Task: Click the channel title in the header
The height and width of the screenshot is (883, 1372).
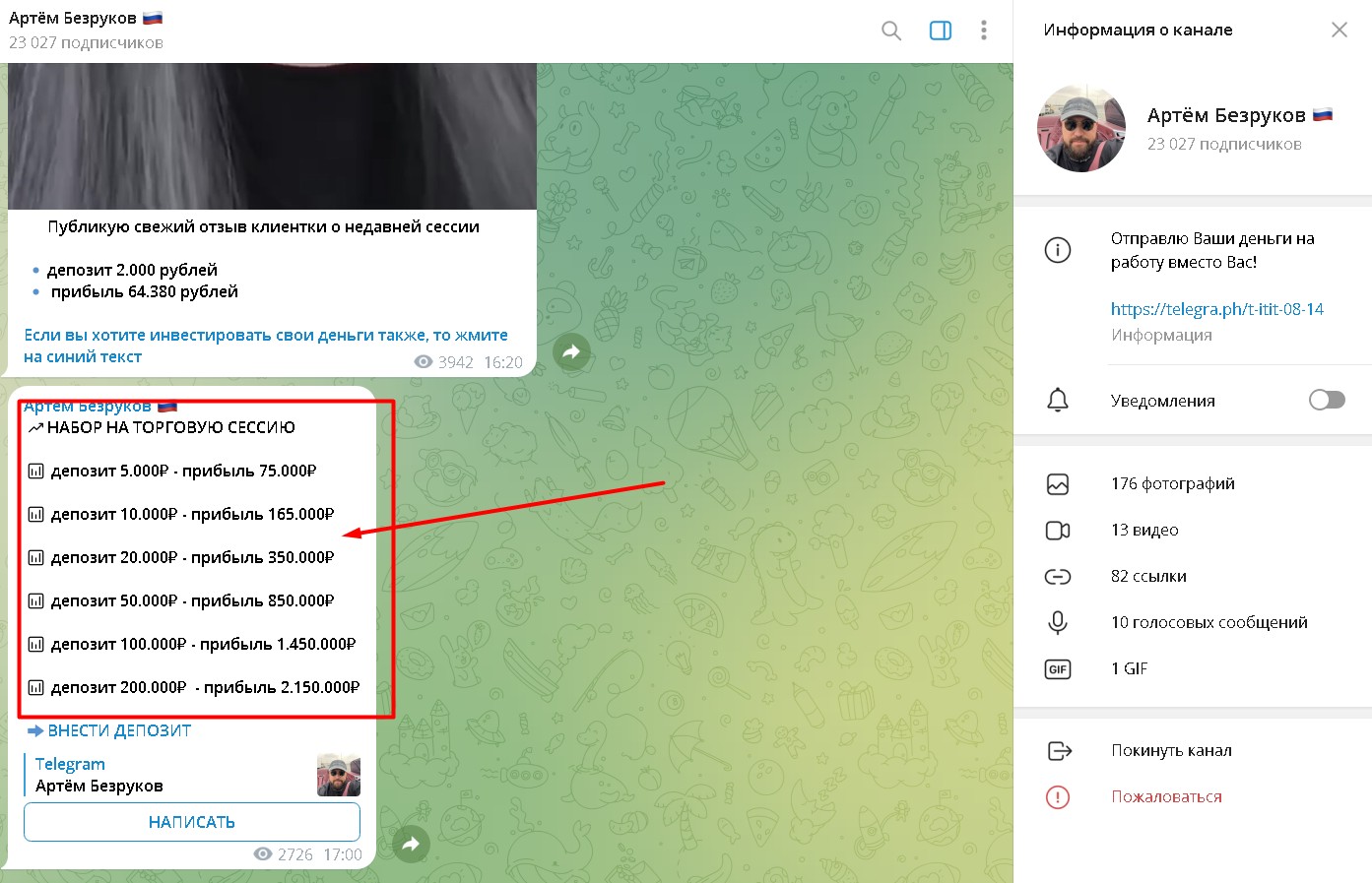Action: tap(86, 18)
